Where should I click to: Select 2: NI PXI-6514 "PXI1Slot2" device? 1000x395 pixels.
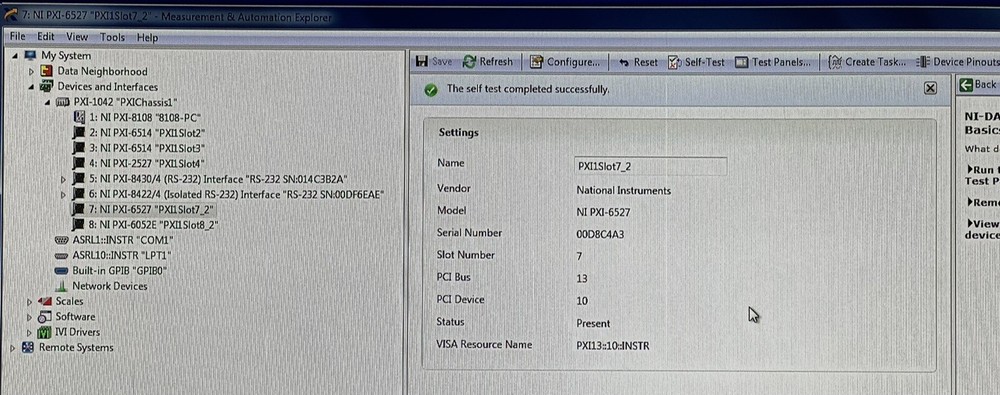(x=147, y=133)
